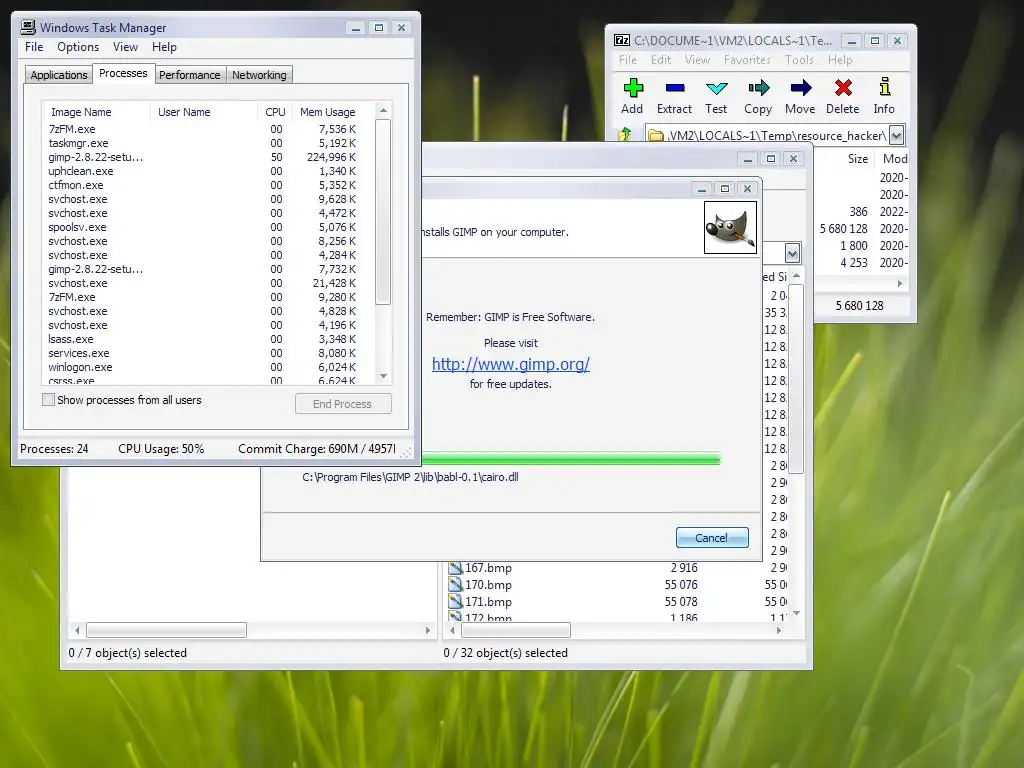Select the 170.bmp file name
The height and width of the screenshot is (768, 1024).
point(488,584)
